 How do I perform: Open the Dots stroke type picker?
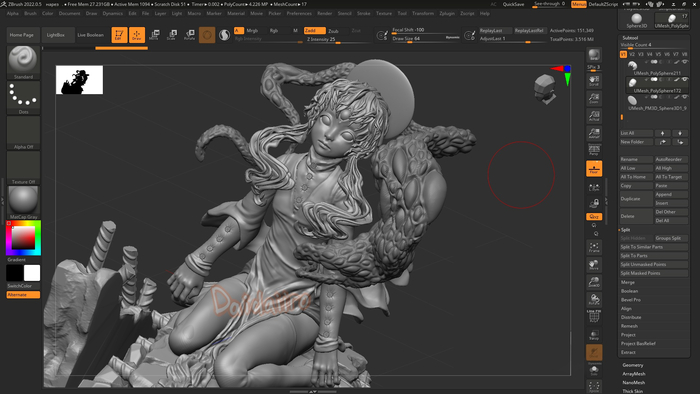tap(23, 98)
